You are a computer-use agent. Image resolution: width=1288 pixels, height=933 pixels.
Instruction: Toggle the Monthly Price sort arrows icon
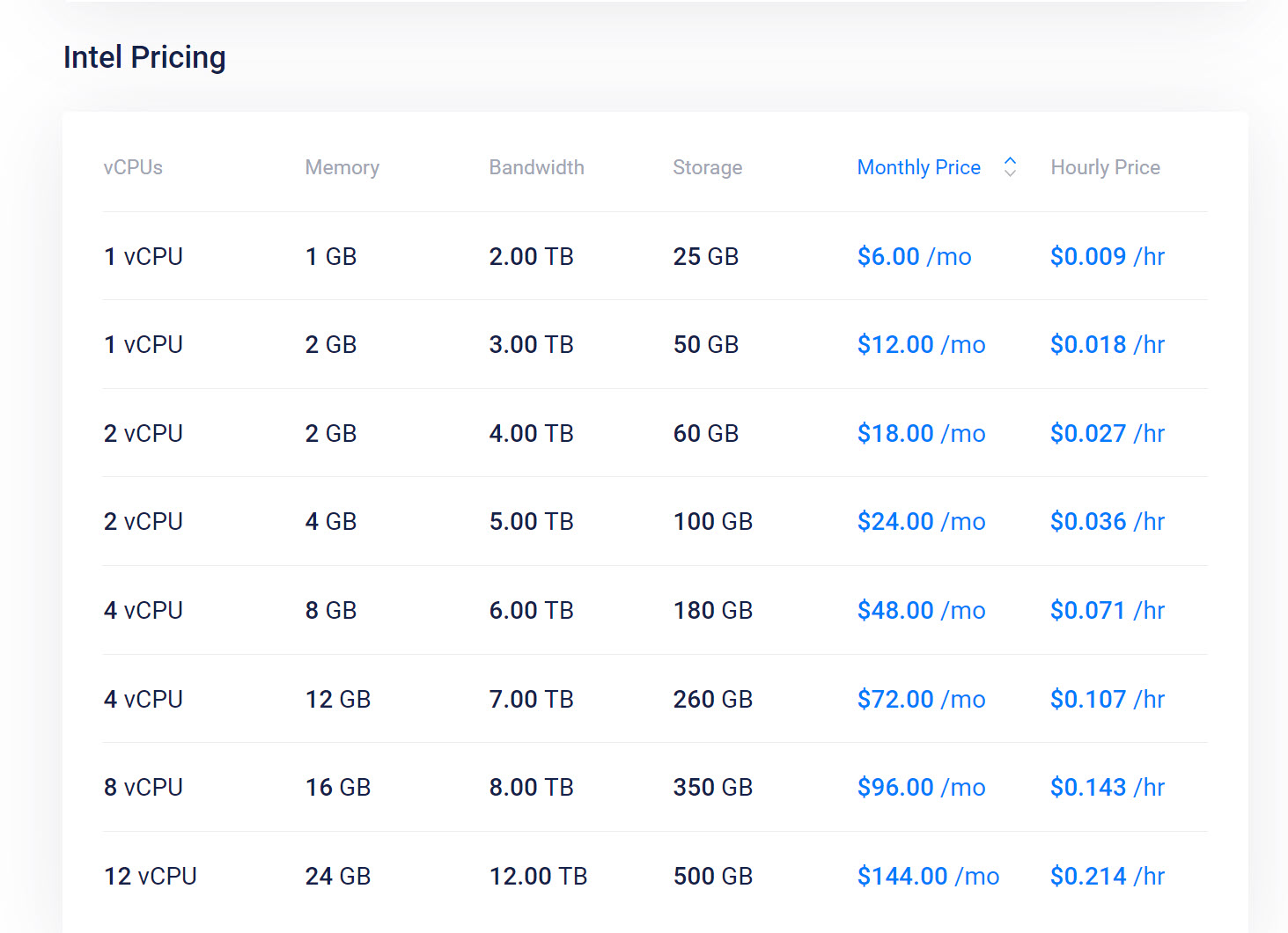pyautogui.click(x=1010, y=167)
